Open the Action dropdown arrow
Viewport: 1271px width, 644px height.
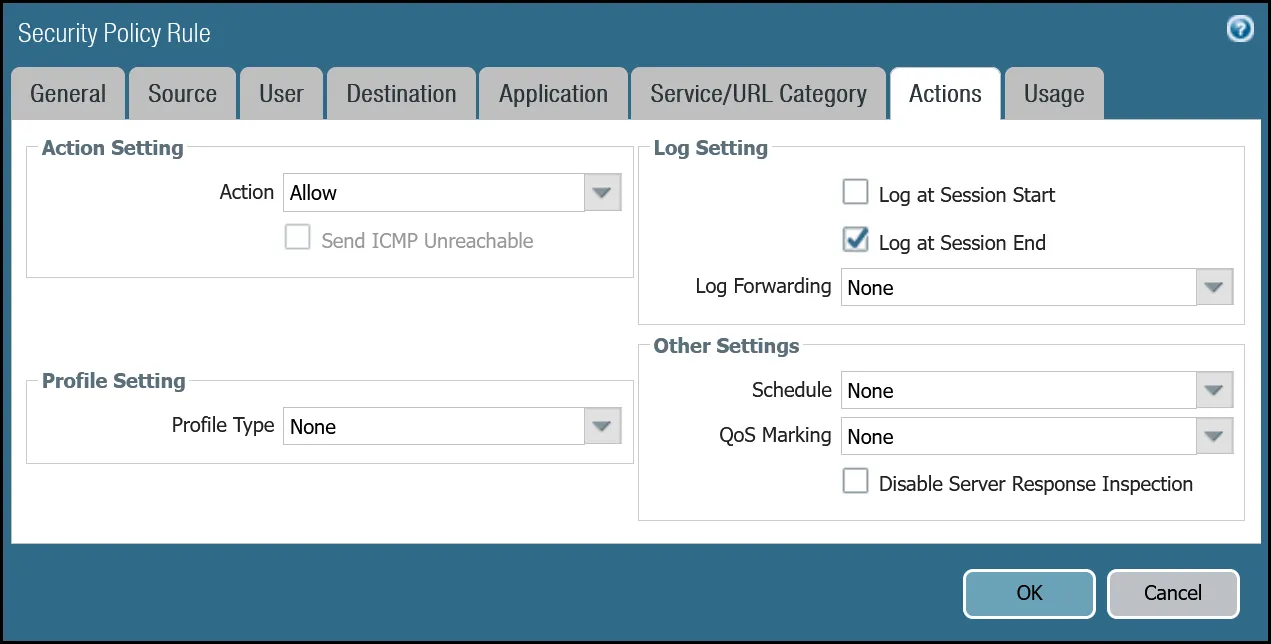[601, 192]
